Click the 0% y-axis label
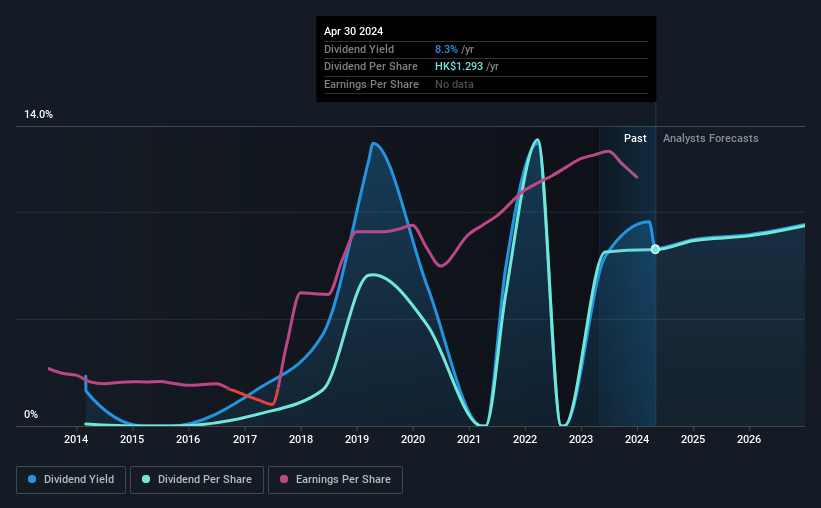This screenshot has width=821, height=508. [x=31, y=414]
